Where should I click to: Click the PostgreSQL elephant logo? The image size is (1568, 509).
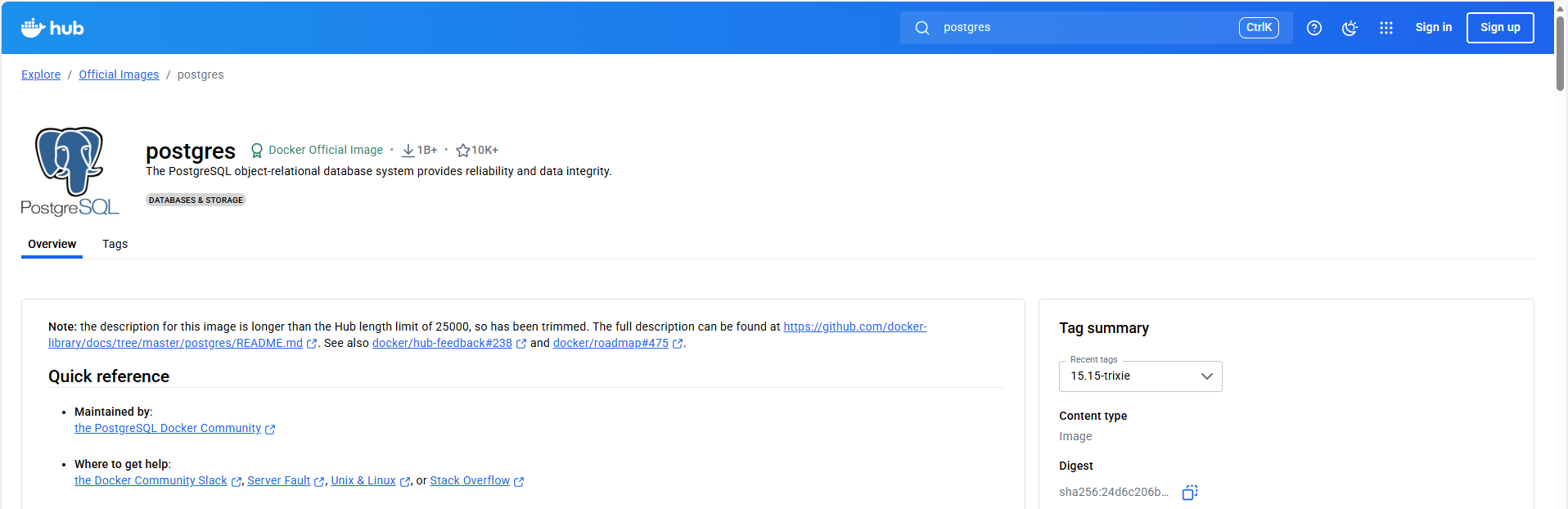(x=70, y=171)
